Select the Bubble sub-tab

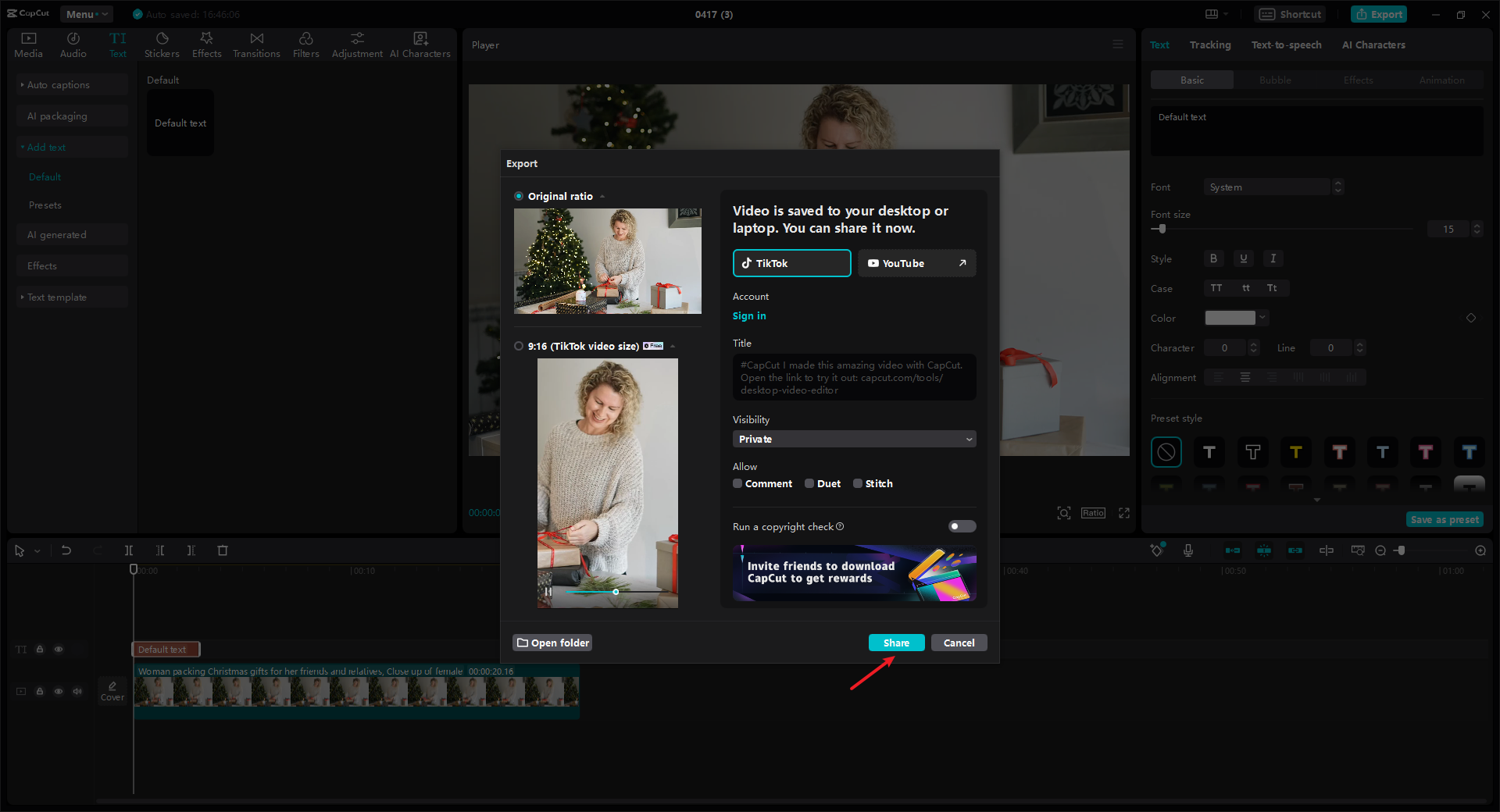pyautogui.click(x=1275, y=80)
